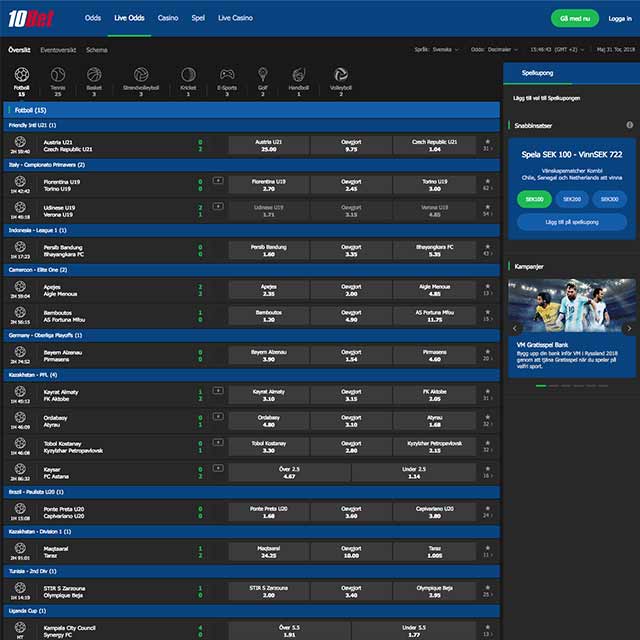Collapse the Indonesia - League 1 group

pos(251,230)
